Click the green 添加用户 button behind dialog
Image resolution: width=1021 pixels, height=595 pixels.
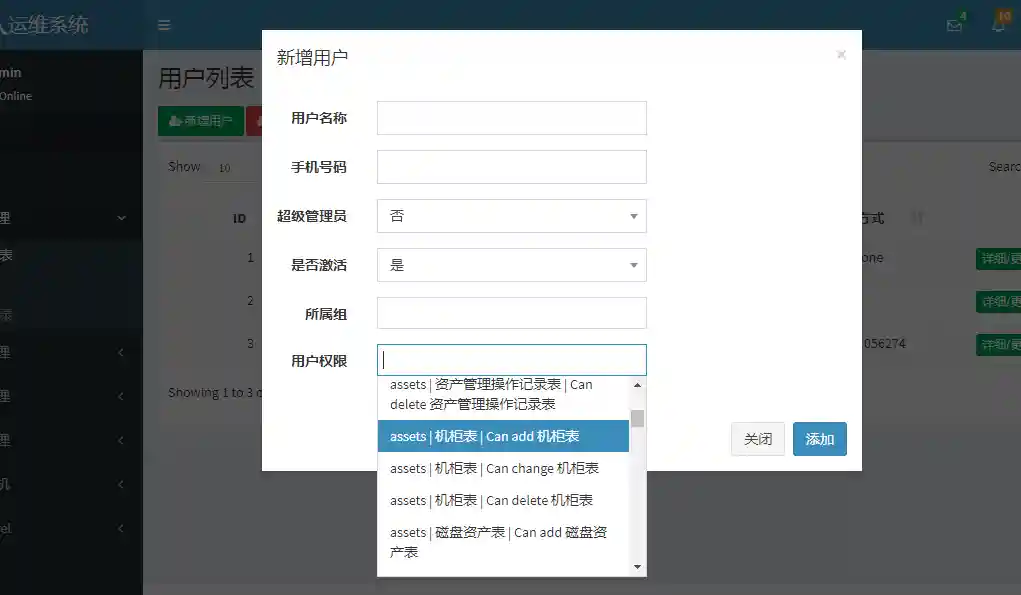tap(201, 121)
